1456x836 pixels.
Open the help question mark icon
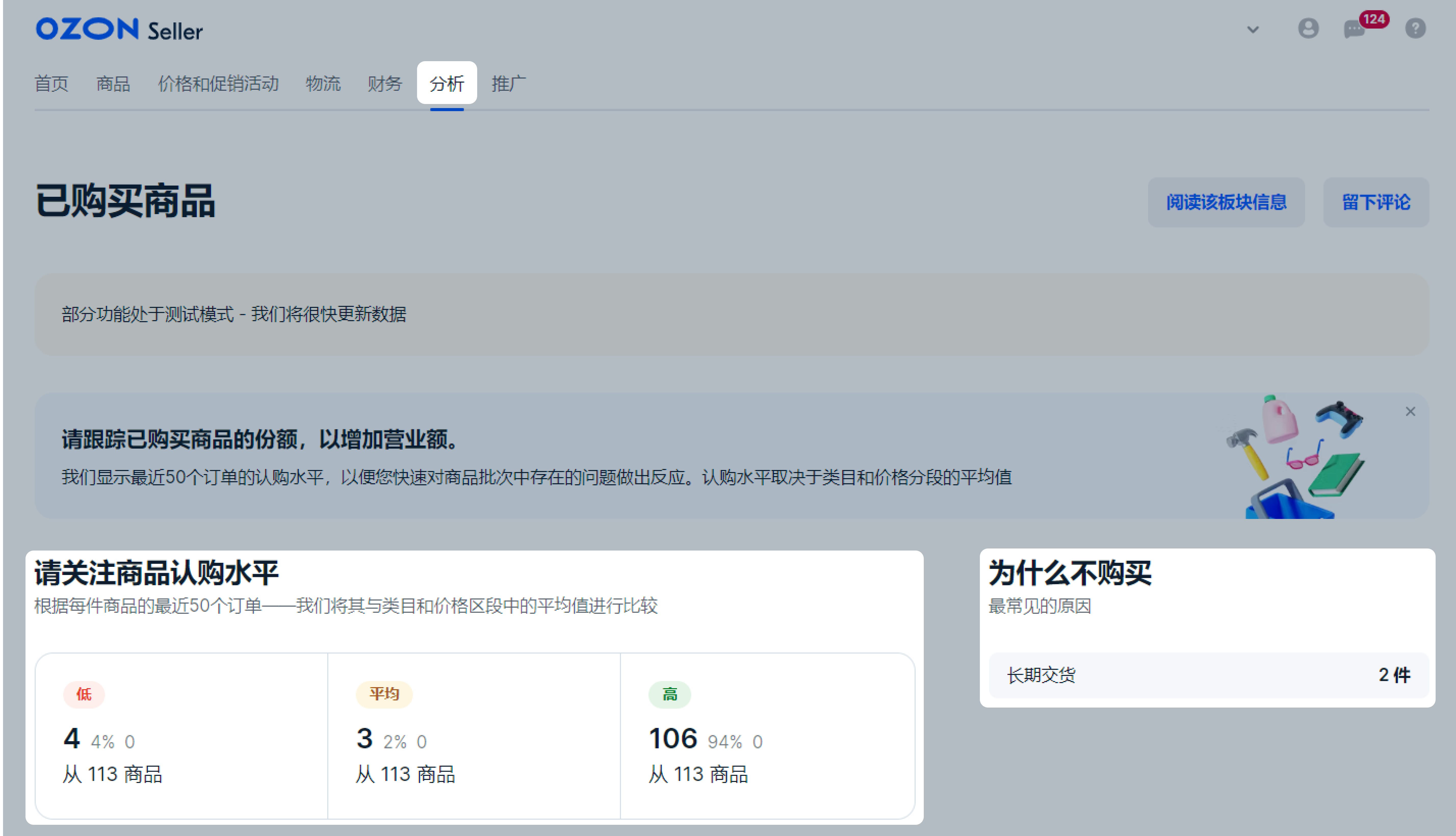pos(1415,28)
